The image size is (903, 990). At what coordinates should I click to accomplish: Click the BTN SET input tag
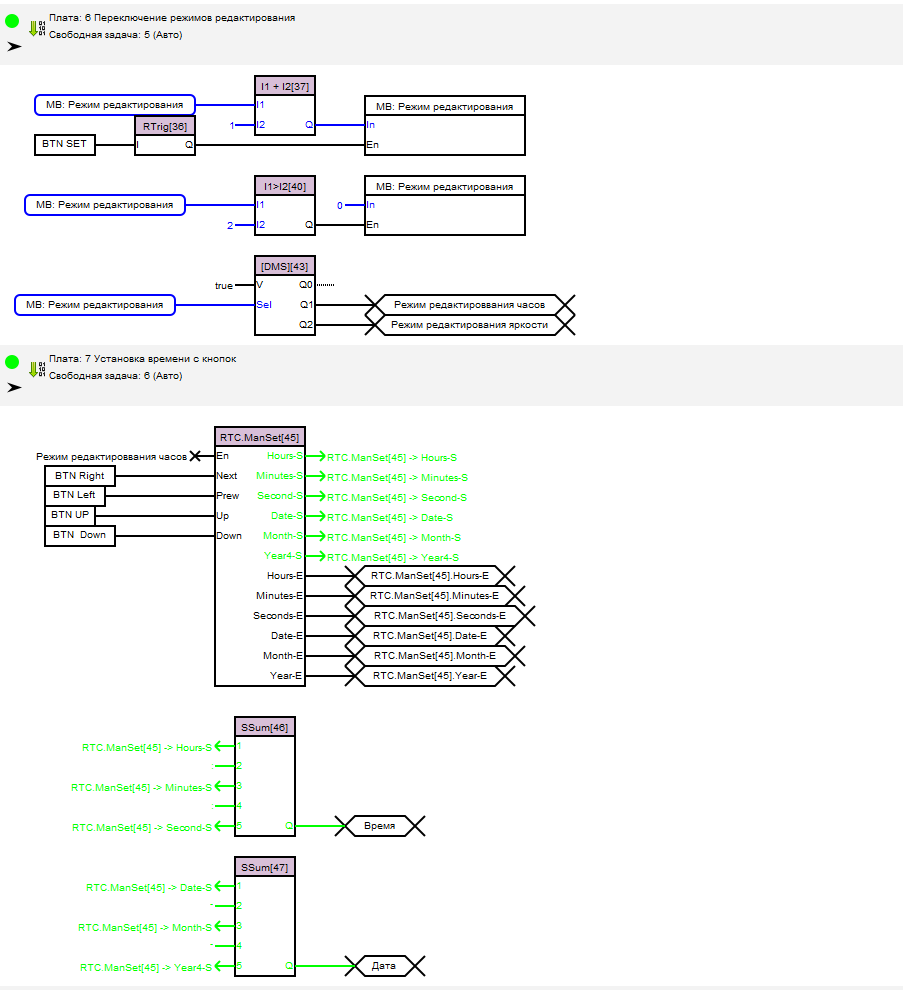(64, 145)
